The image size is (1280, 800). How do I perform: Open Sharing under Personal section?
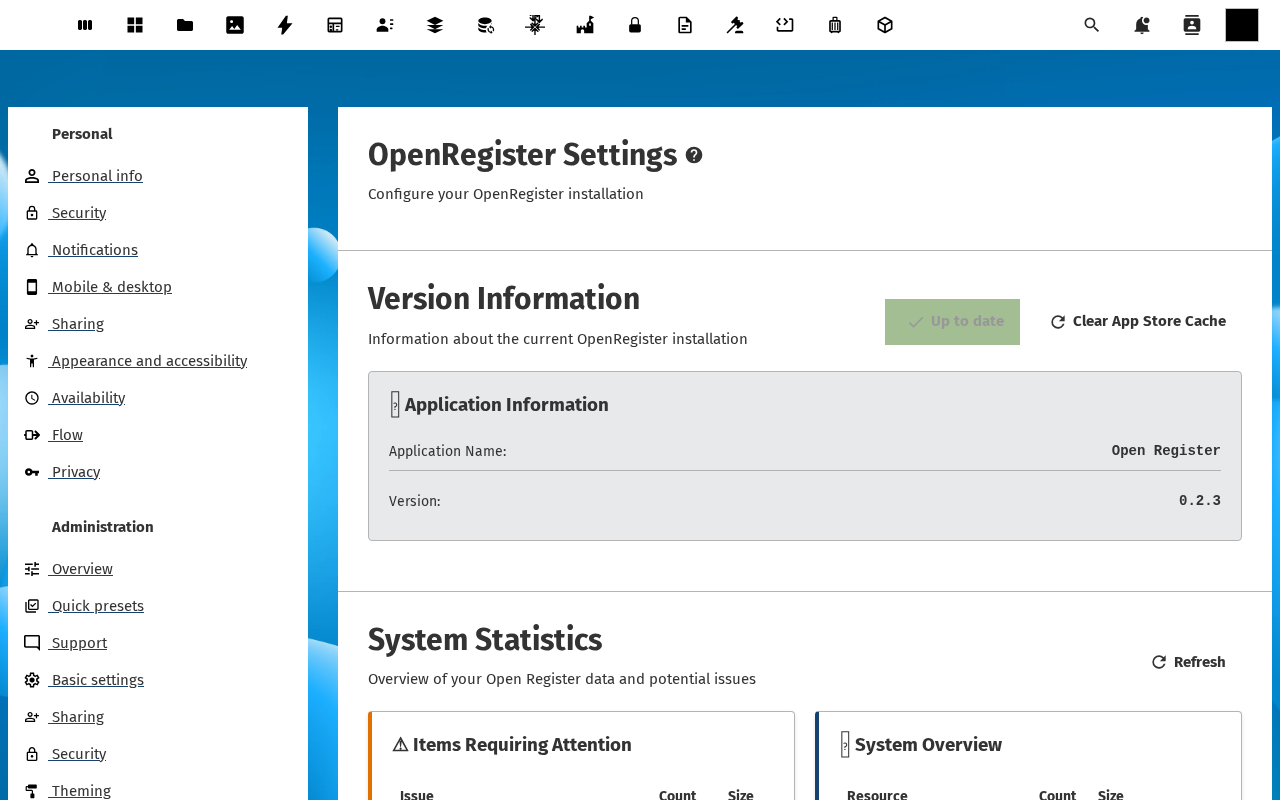[77, 324]
